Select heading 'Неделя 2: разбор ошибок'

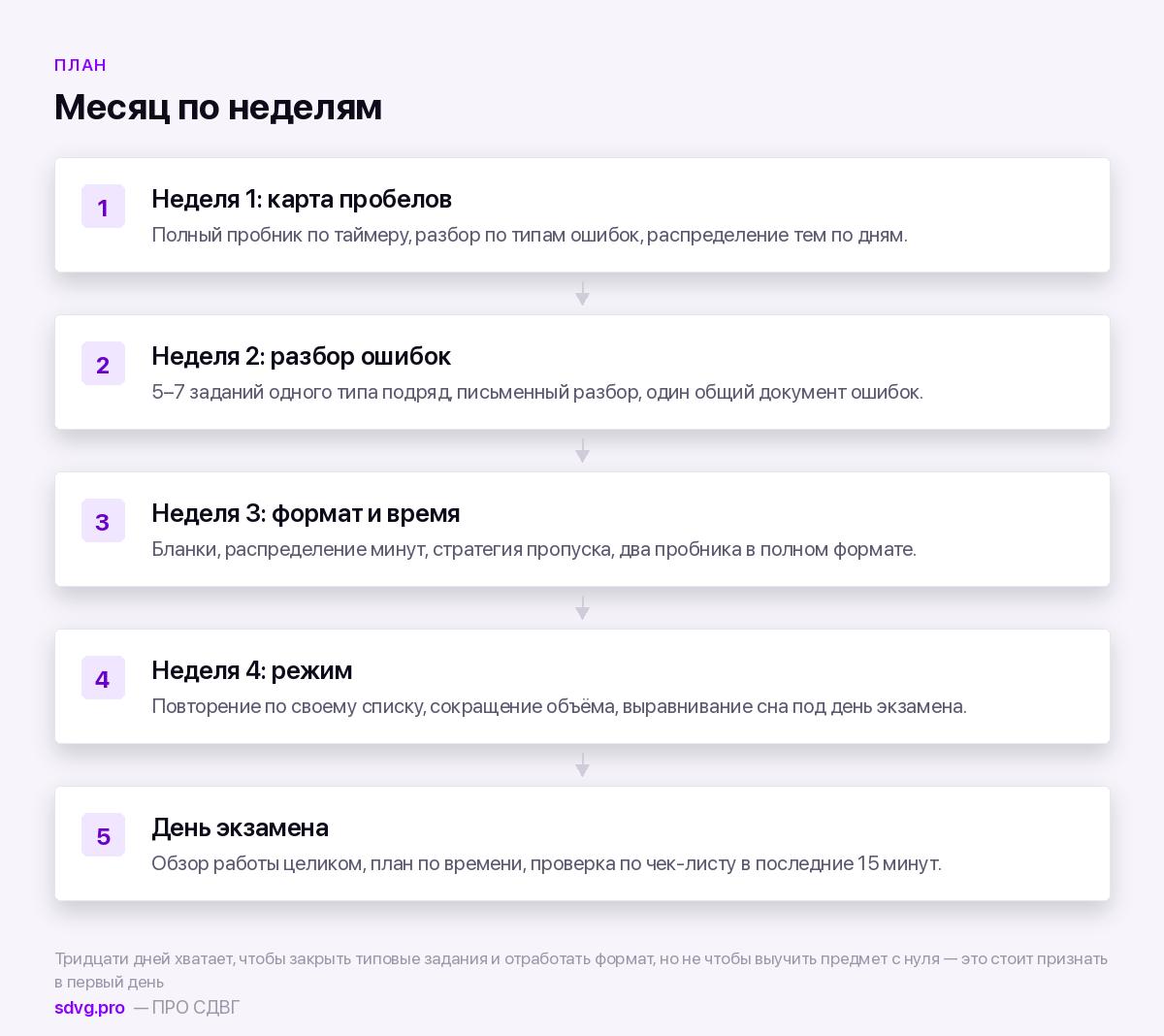pyautogui.click(x=301, y=356)
